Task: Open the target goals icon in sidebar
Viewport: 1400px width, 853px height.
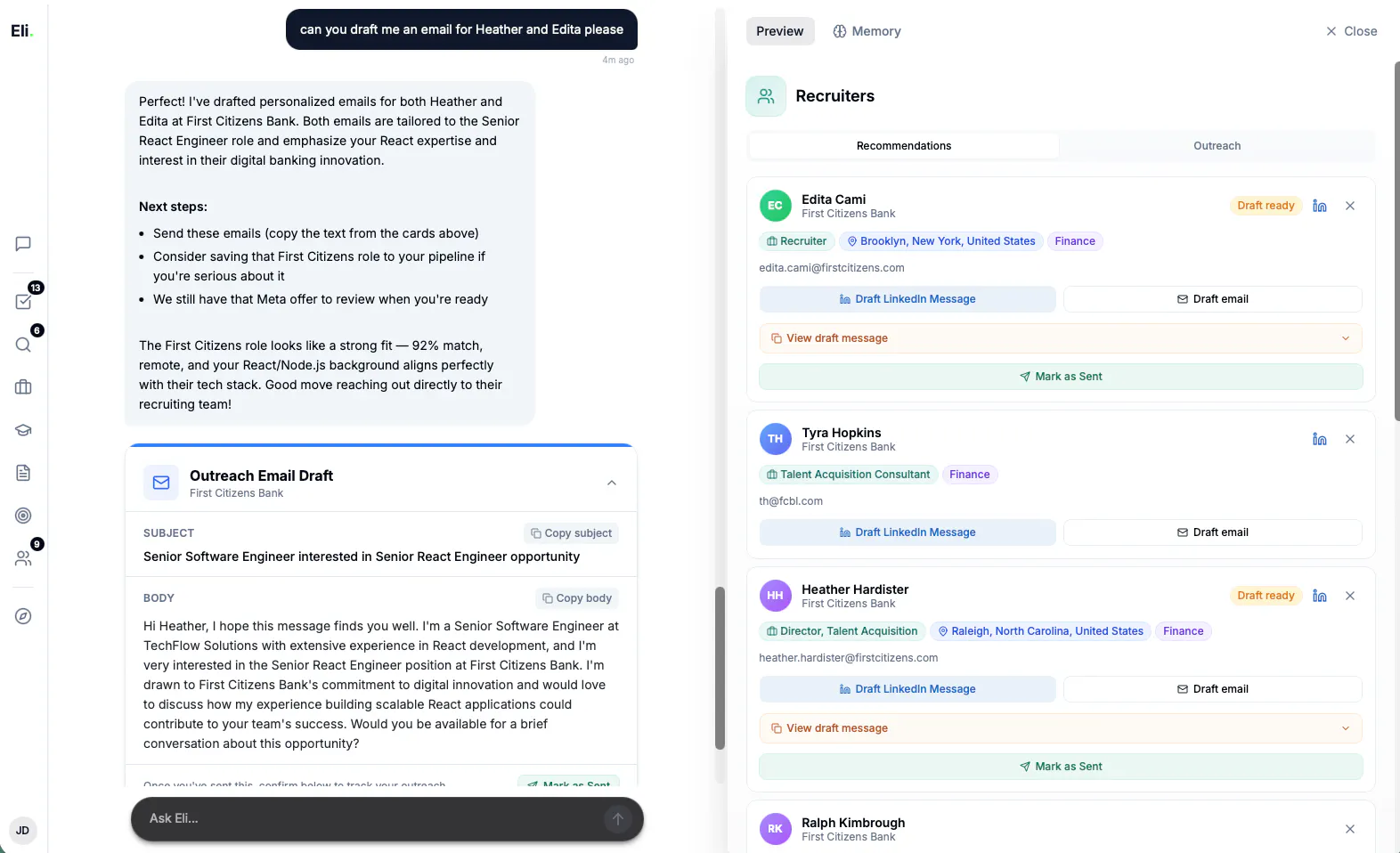Action: pos(23,516)
